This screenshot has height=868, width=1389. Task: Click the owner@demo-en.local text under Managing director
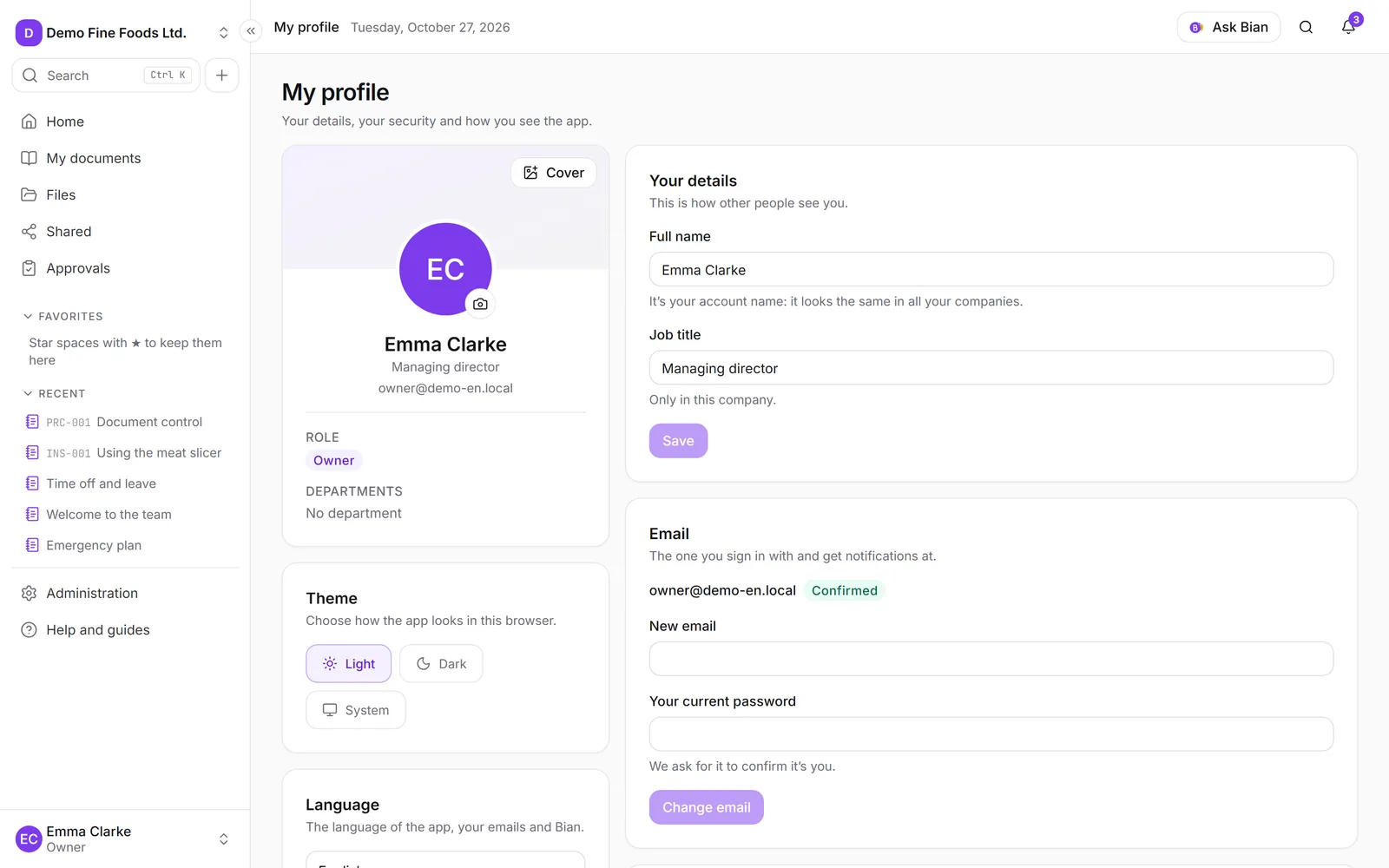tap(445, 388)
